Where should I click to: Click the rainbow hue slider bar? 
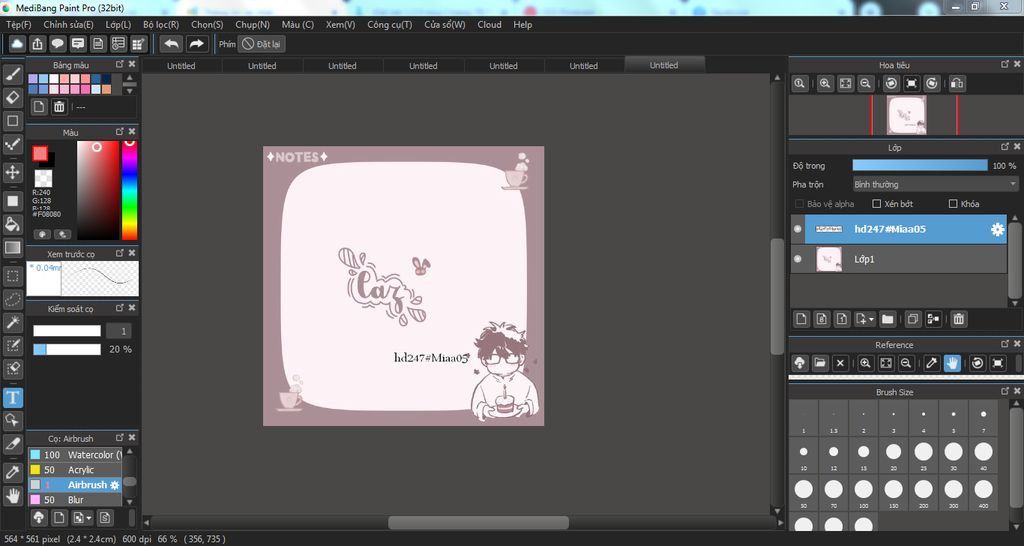click(x=129, y=189)
